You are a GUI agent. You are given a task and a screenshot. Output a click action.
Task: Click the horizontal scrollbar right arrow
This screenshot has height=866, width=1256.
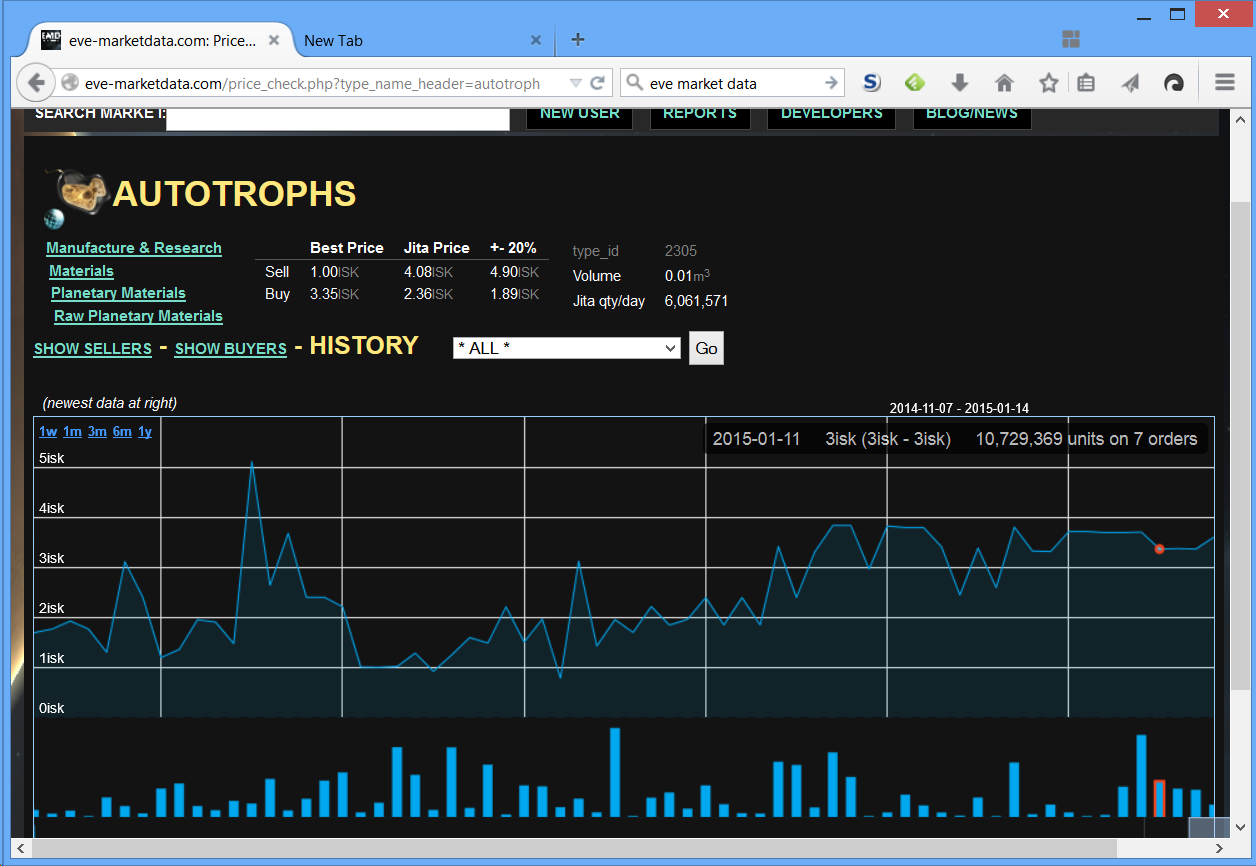[x=1219, y=848]
